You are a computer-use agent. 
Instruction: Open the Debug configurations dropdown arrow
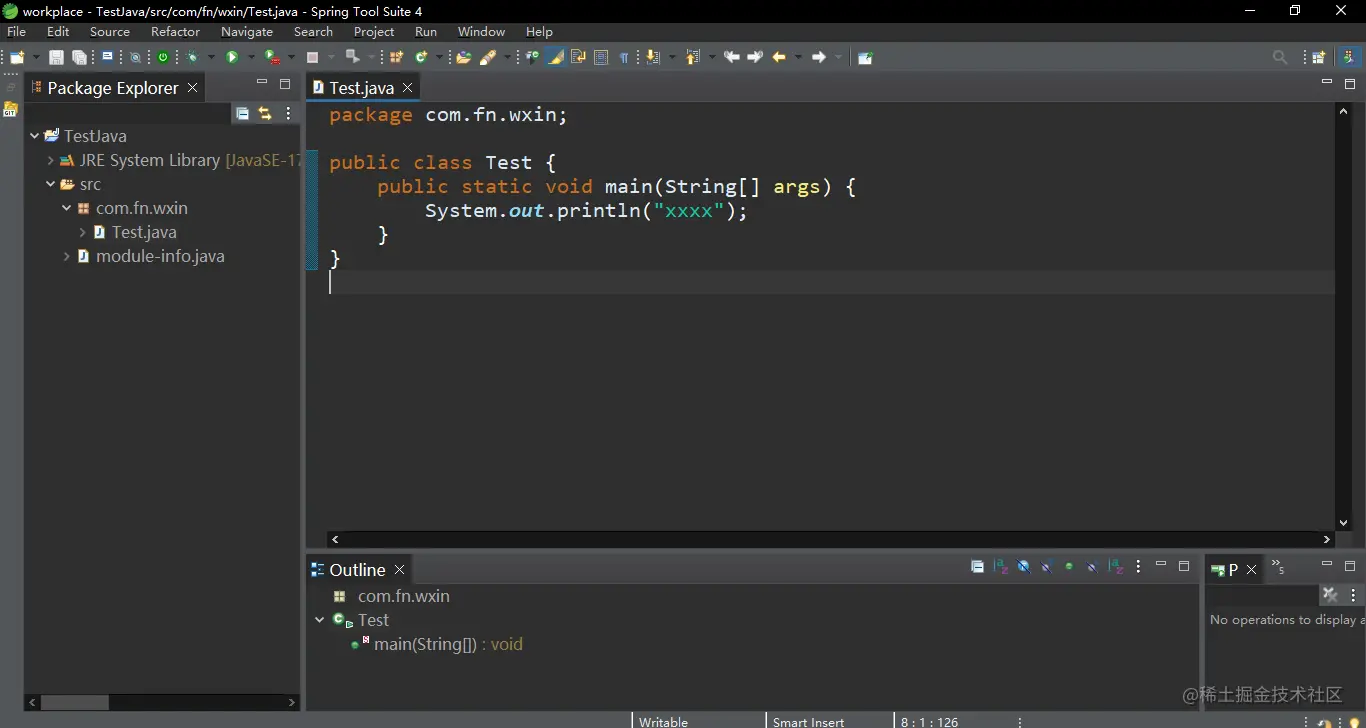coord(211,58)
